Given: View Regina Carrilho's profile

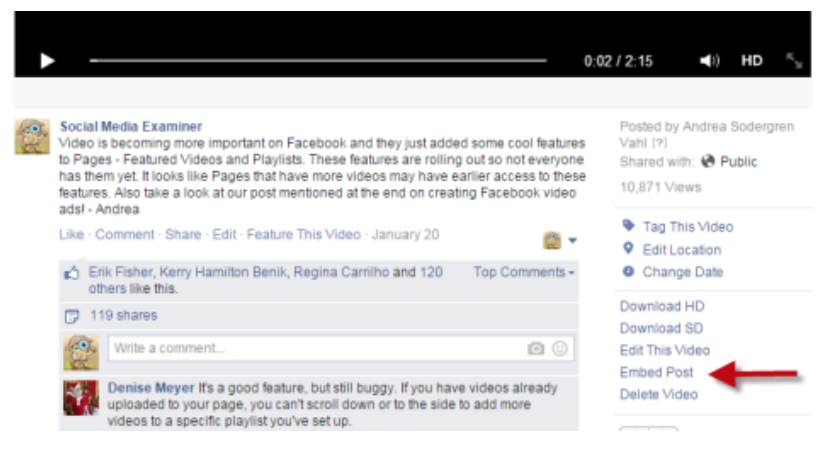Looking at the screenshot, I should (x=341, y=272).
